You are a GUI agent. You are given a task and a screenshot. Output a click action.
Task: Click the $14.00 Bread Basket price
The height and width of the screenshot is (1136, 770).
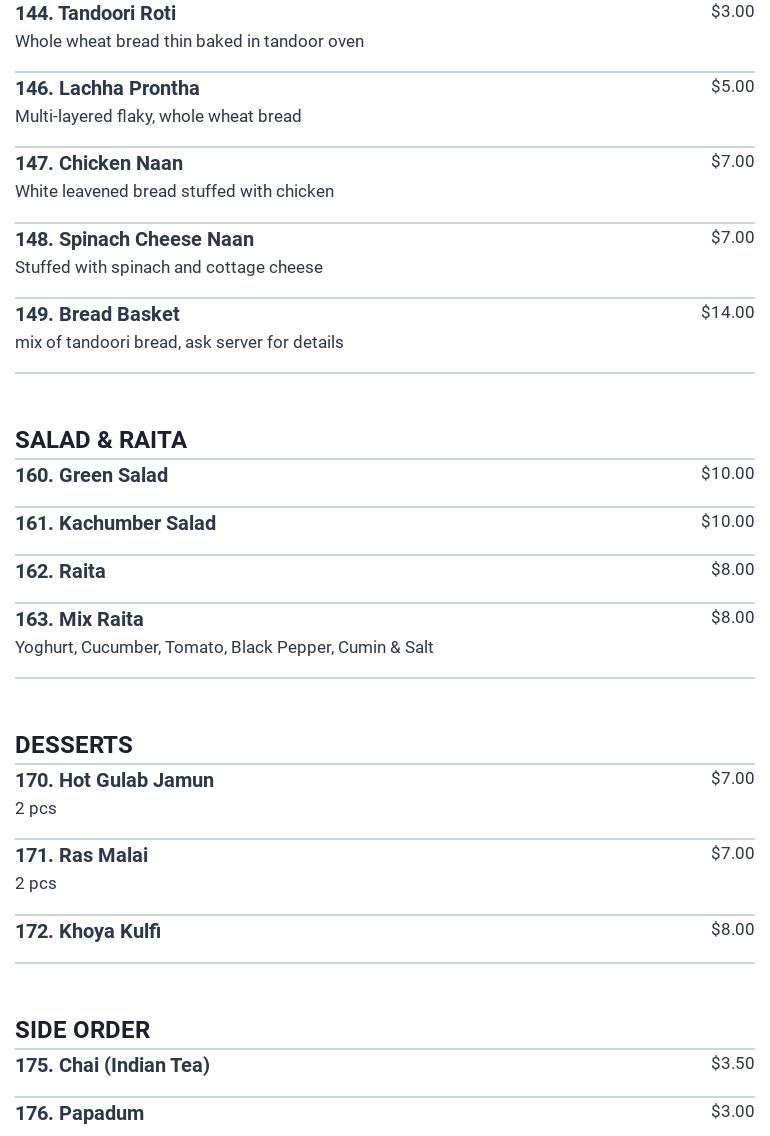pyautogui.click(x=727, y=312)
